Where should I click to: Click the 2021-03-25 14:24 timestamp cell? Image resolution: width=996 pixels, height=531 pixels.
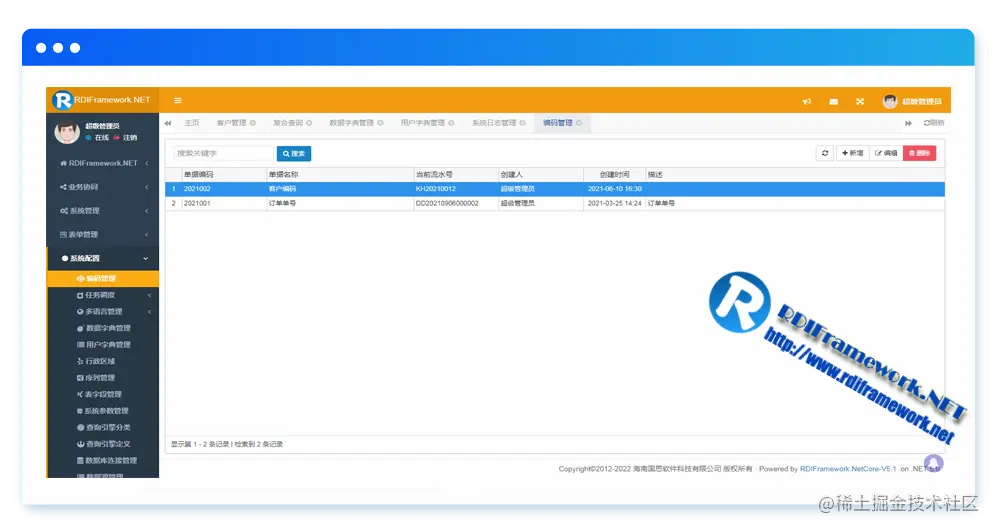click(614, 204)
